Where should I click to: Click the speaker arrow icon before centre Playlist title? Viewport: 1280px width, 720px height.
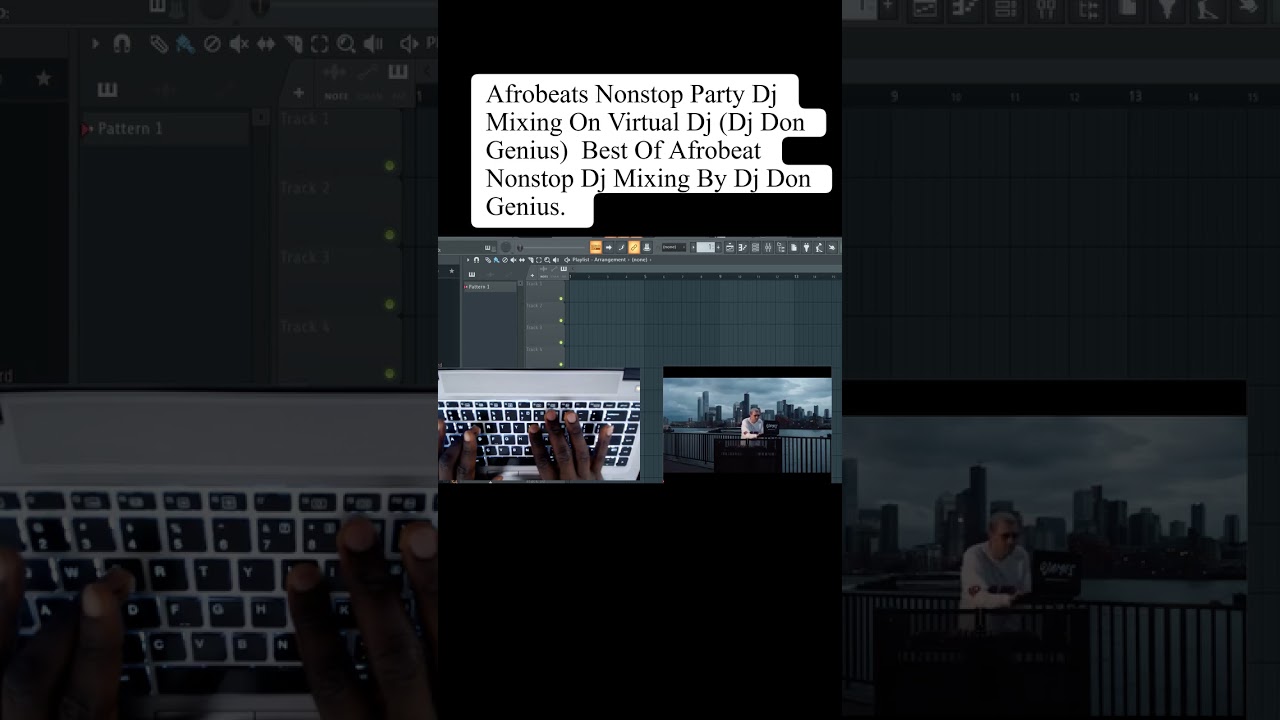(x=567, y=260)
